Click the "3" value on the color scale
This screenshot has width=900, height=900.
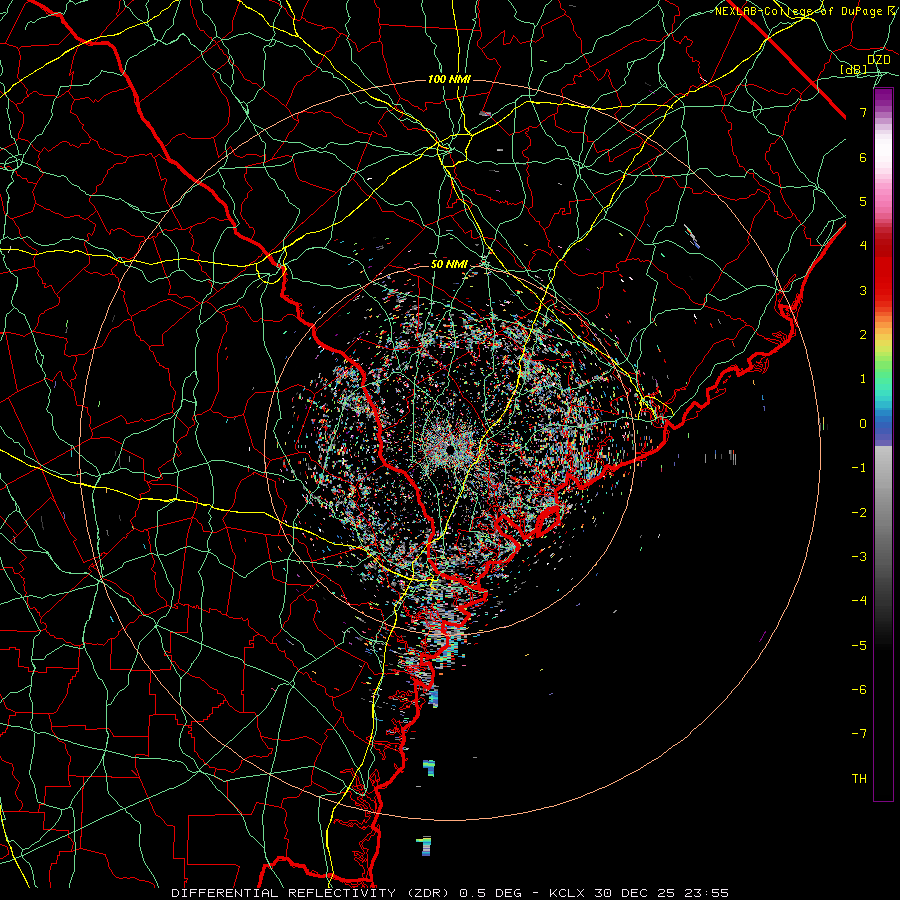pyautogui.click(x=863, y=290)
